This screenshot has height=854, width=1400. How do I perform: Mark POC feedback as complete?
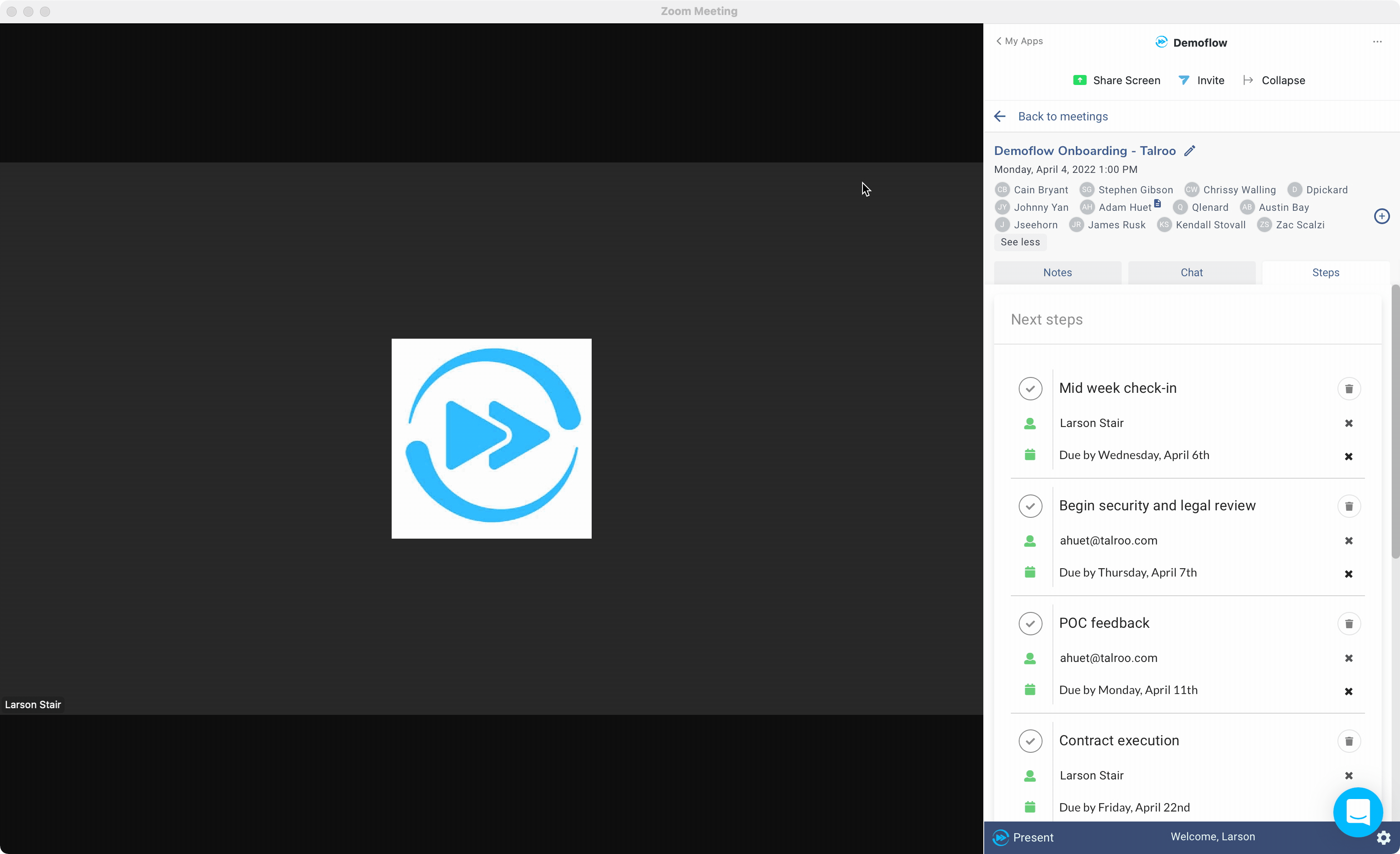point(1030,623)
